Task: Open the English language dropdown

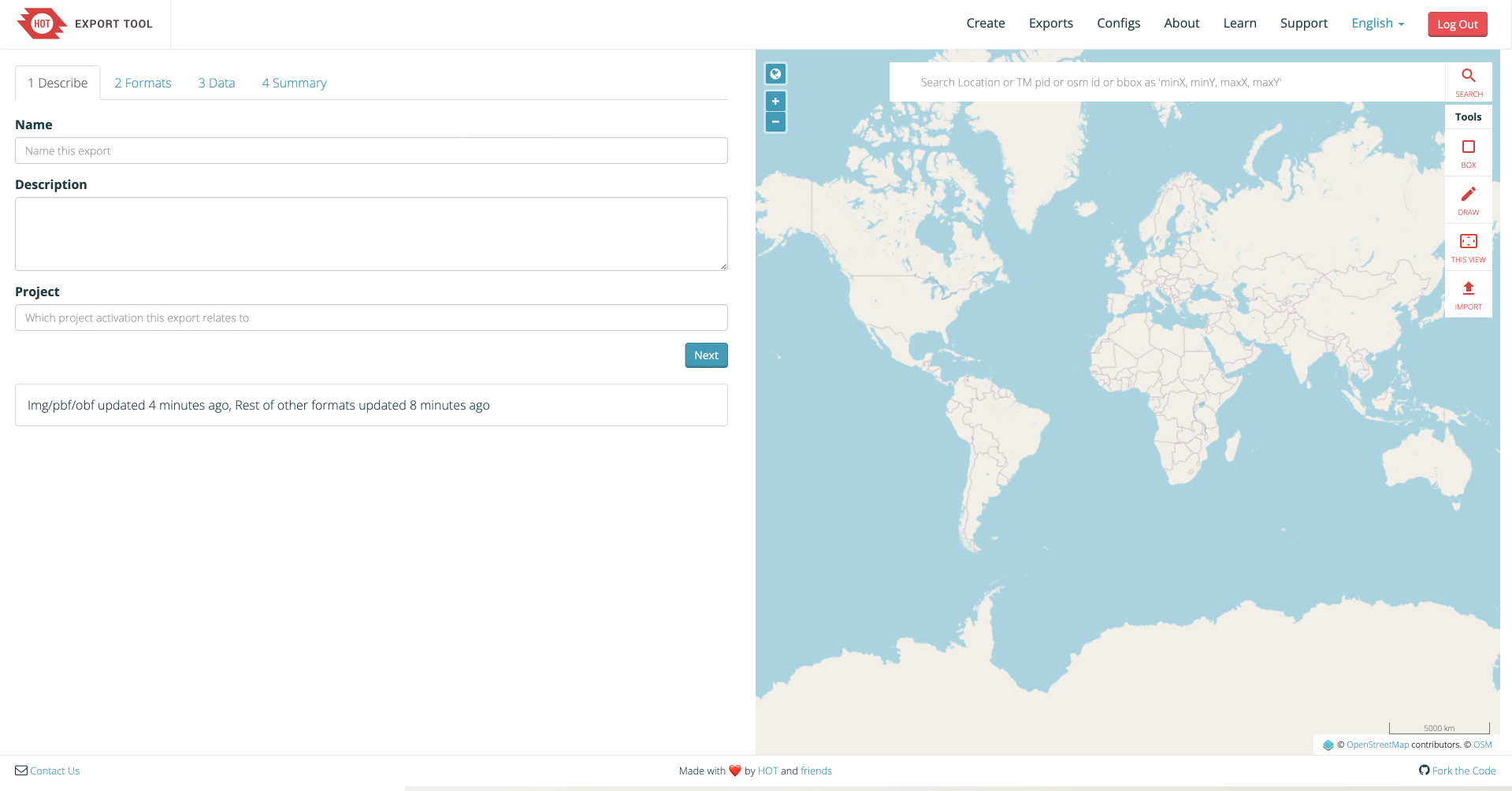Action: coord(1376,24)
